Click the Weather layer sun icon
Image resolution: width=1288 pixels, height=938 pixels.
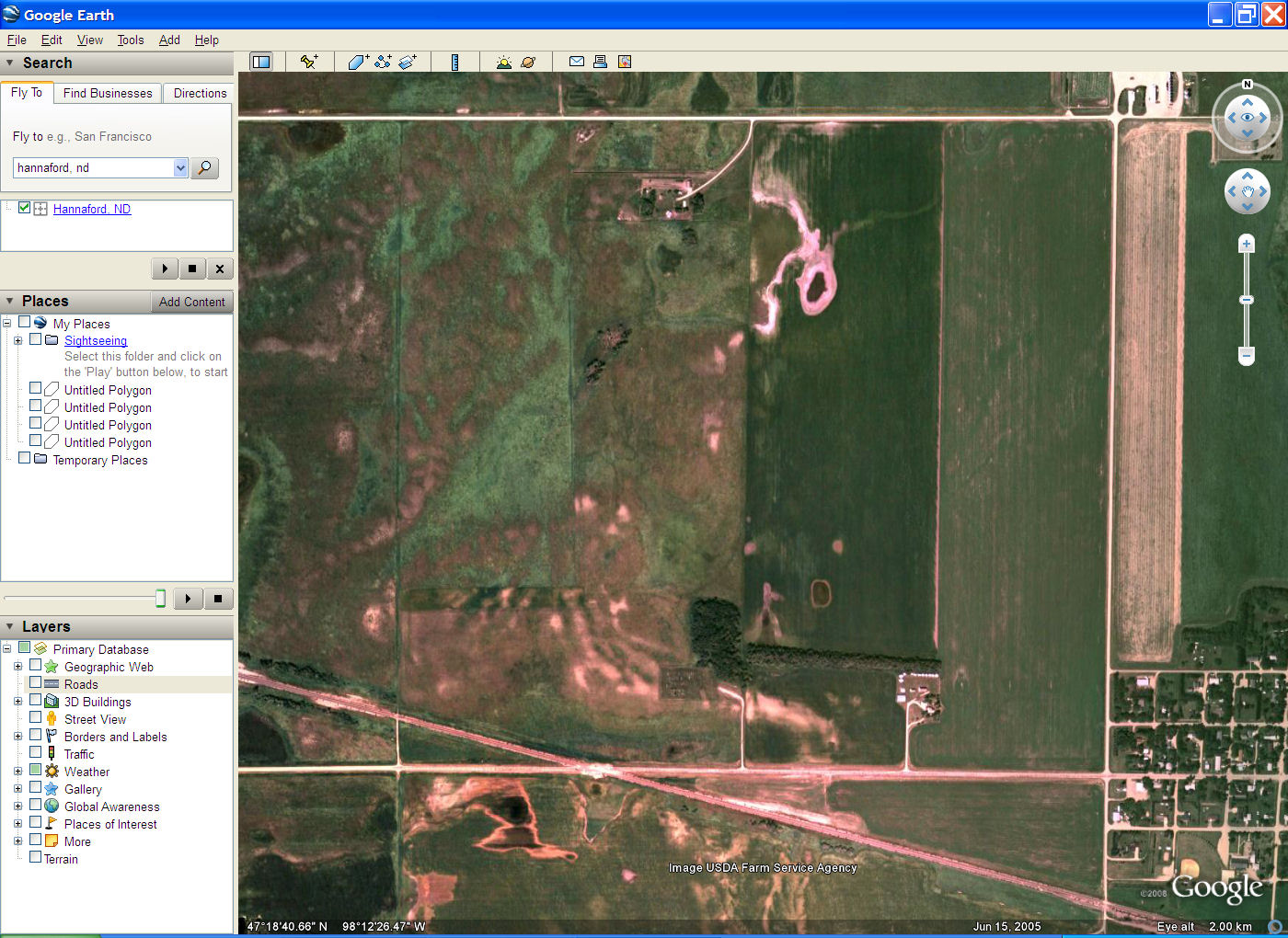pyautogui.click(x=52, y=772)
